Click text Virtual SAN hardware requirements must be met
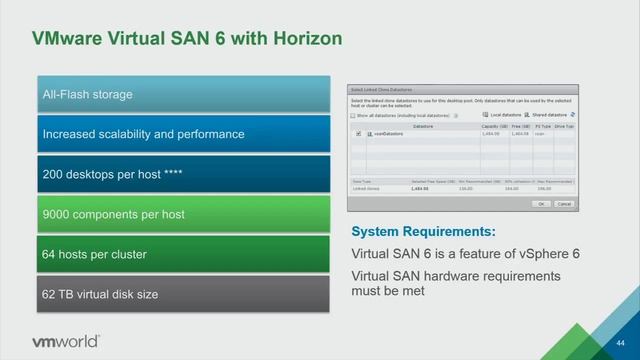640x360 pixels. 456,283
